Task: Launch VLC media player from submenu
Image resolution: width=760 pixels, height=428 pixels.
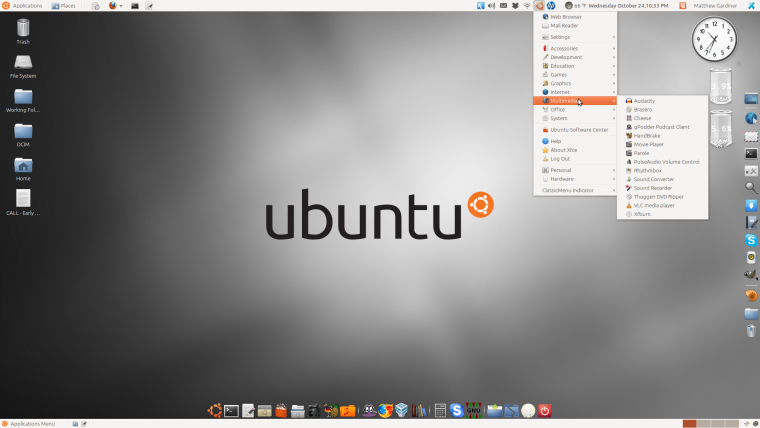Action: point(663,205)
